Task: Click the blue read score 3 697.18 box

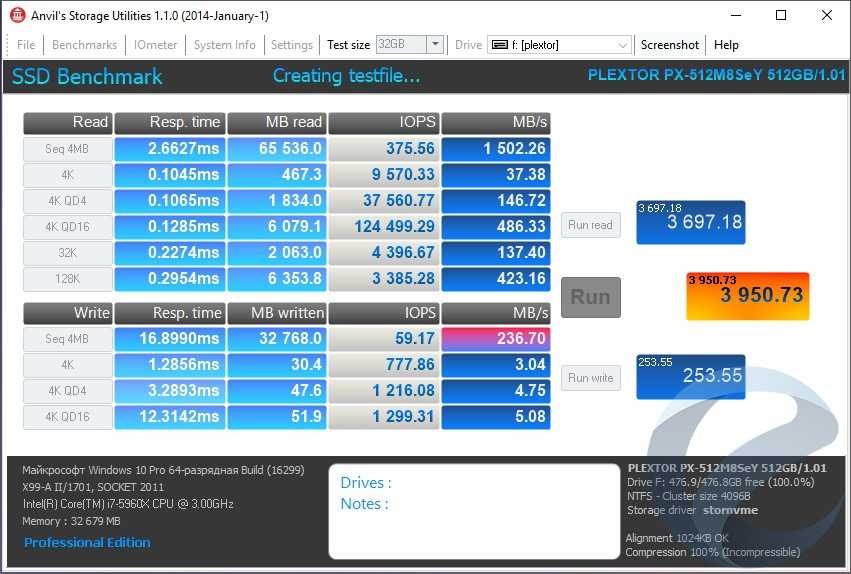Action: 690,222
